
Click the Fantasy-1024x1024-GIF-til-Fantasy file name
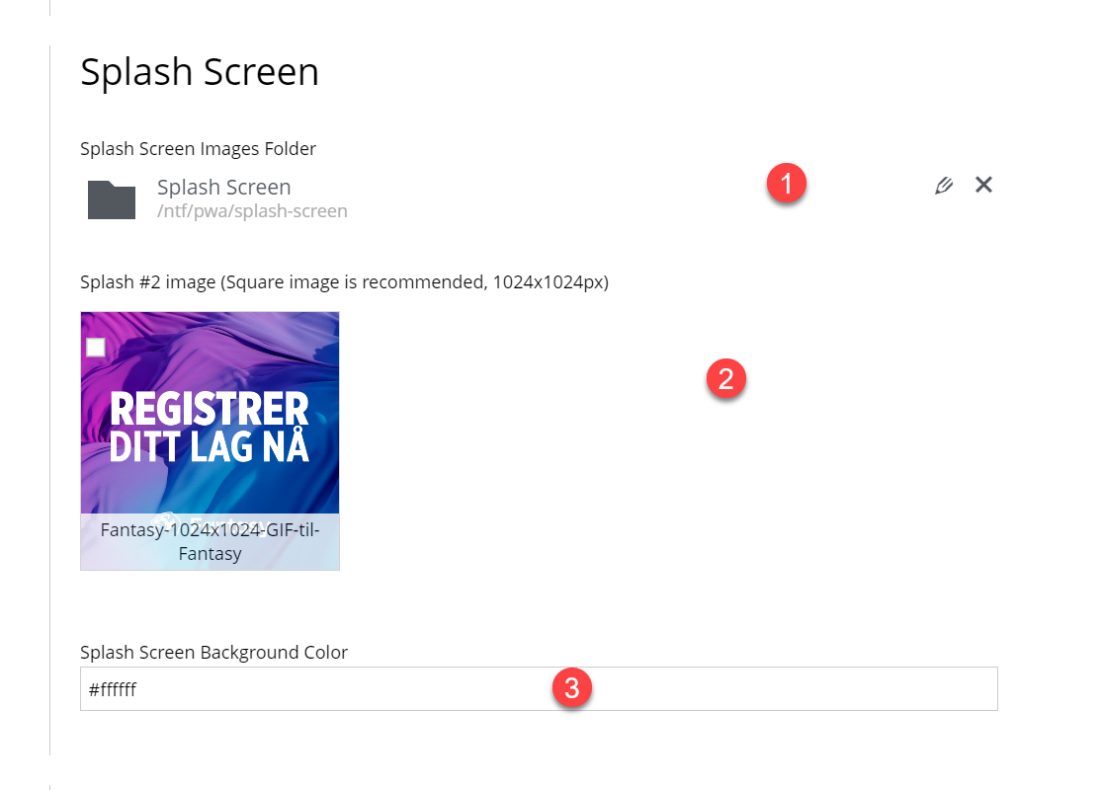(x=210, y=542)
